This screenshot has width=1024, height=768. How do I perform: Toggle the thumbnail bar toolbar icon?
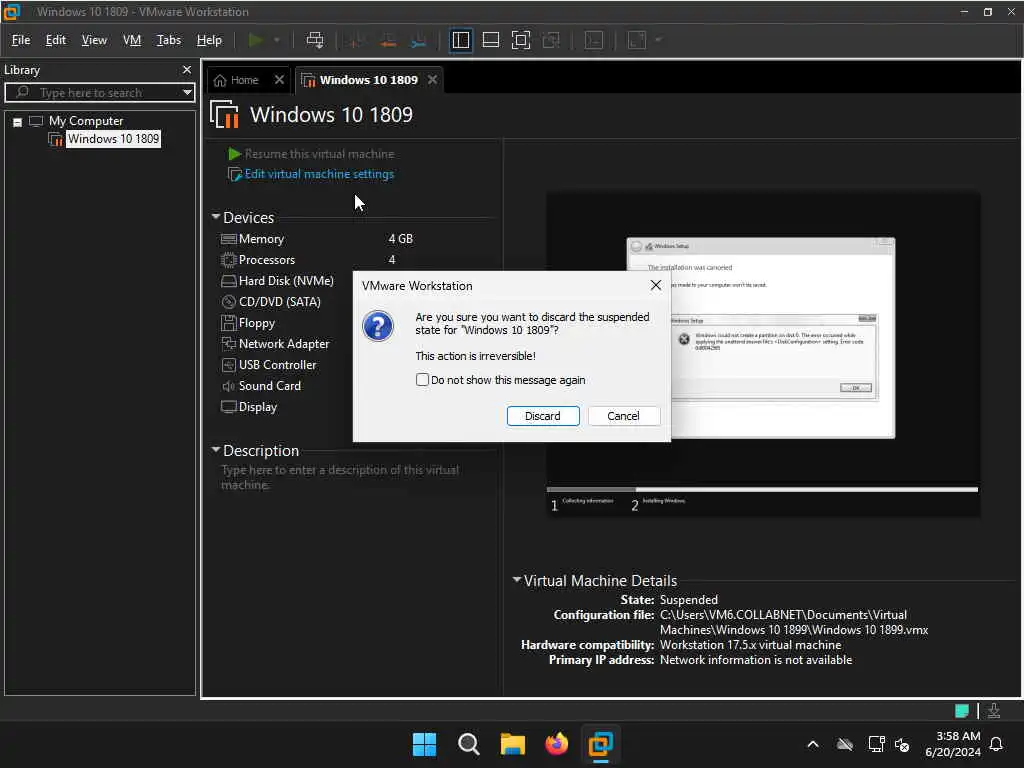tap(490, 40)
